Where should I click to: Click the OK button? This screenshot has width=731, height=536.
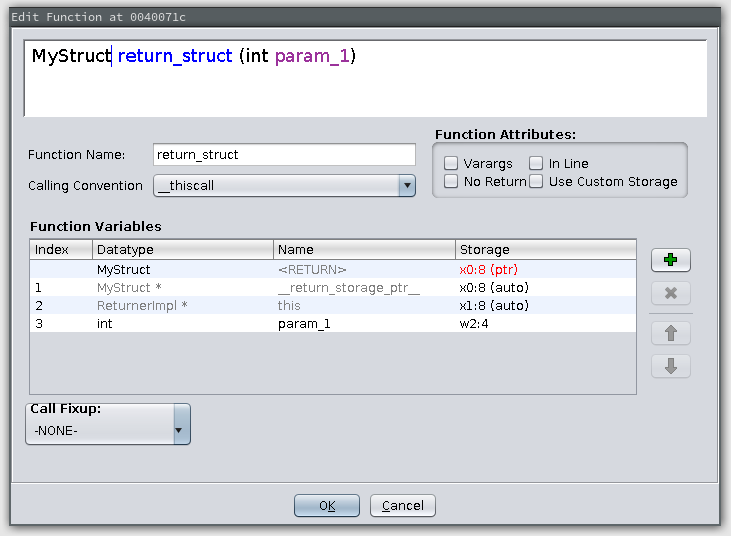[x=327, y=506]
